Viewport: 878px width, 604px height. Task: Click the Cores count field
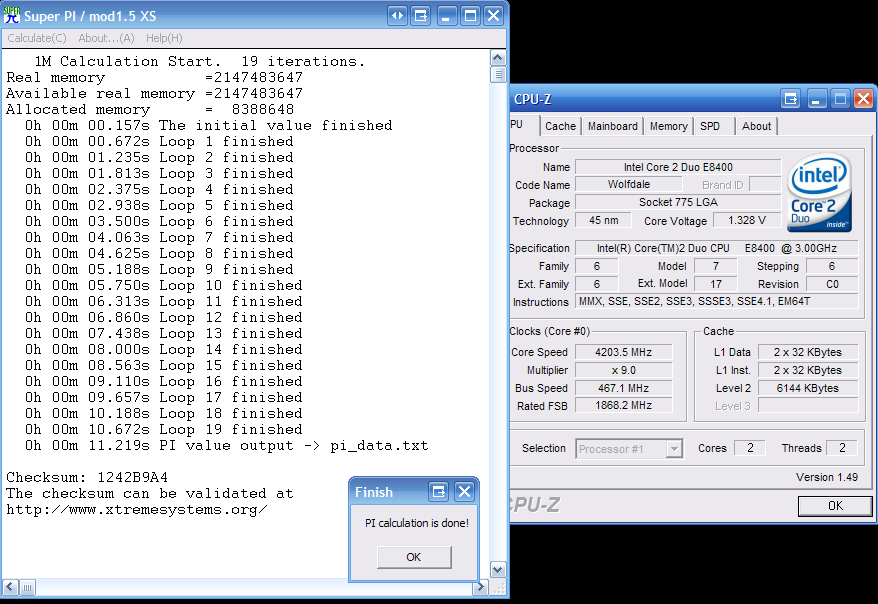[750, 448]
